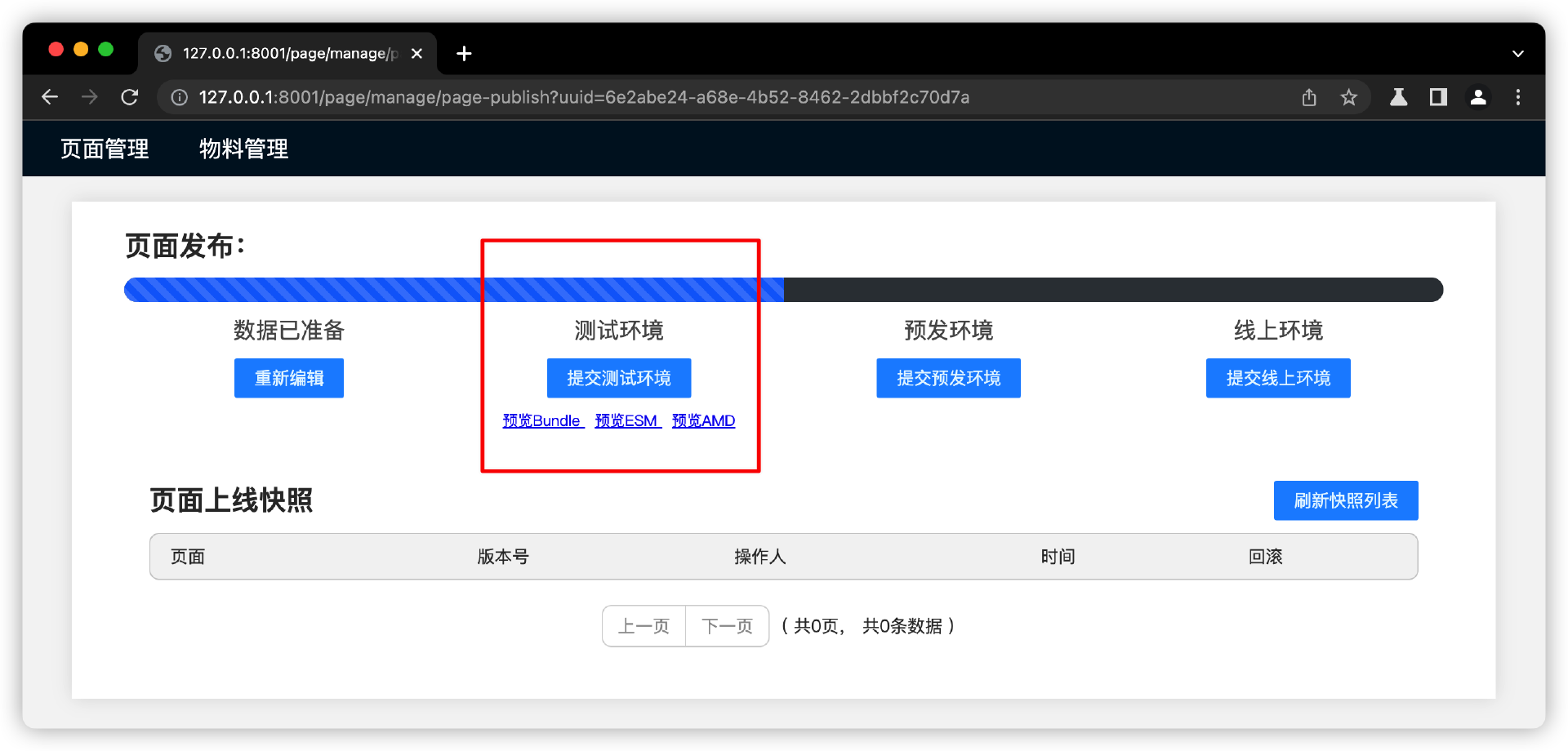Click the striped publish progress bar
This screenshot has height=751, width=1568.
tap(453, 290)
